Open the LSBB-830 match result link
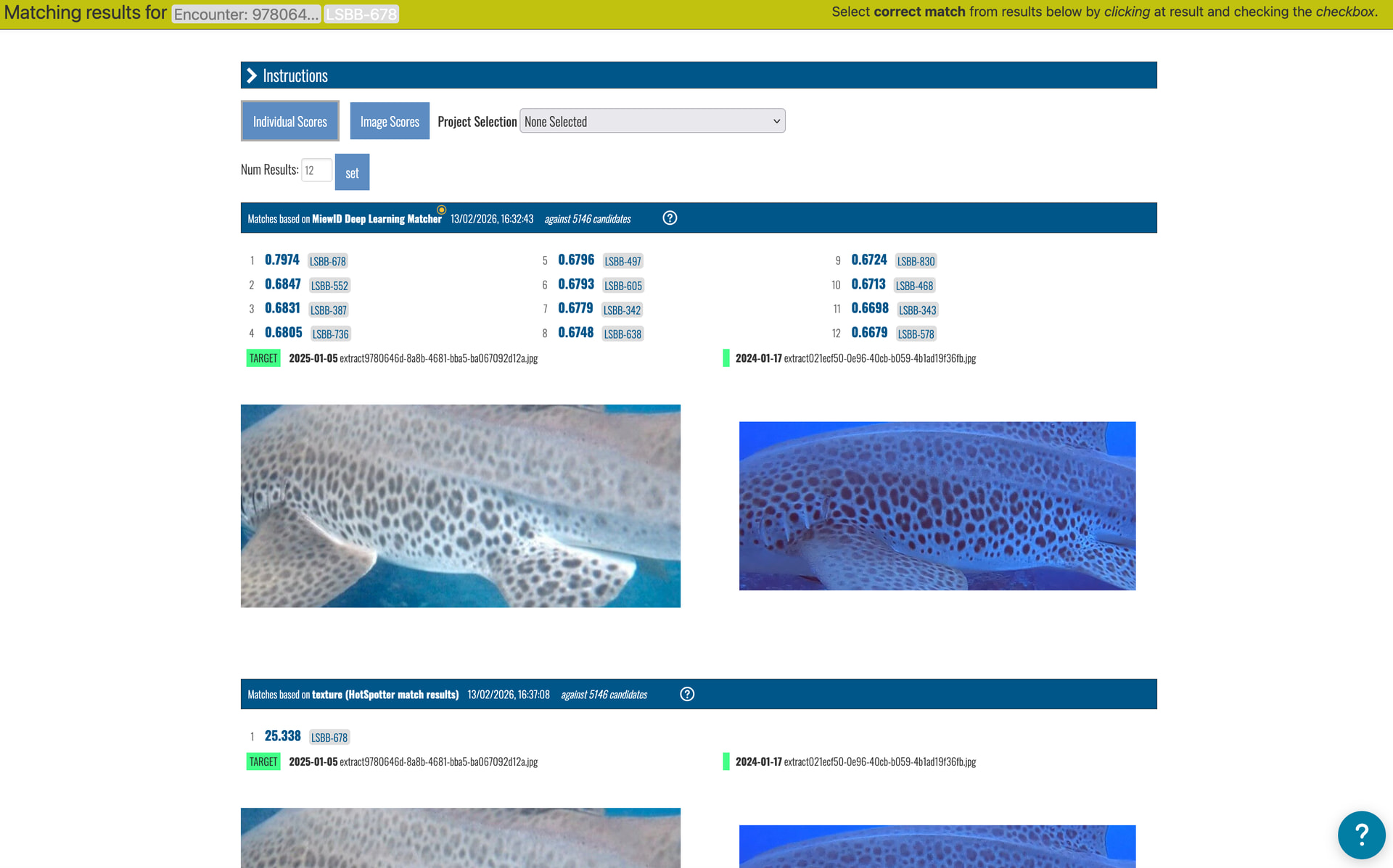The height and width of the screenshot is (868, 1393). [x=916, y=261]
